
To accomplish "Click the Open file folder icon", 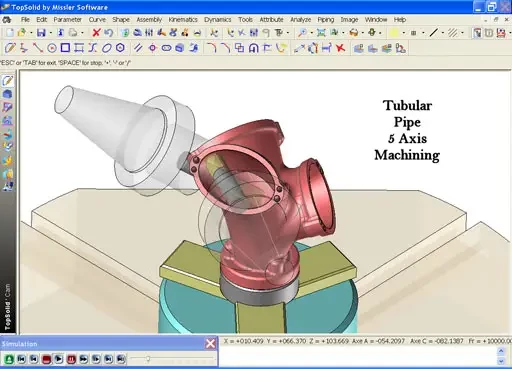I will coord(22,33).
